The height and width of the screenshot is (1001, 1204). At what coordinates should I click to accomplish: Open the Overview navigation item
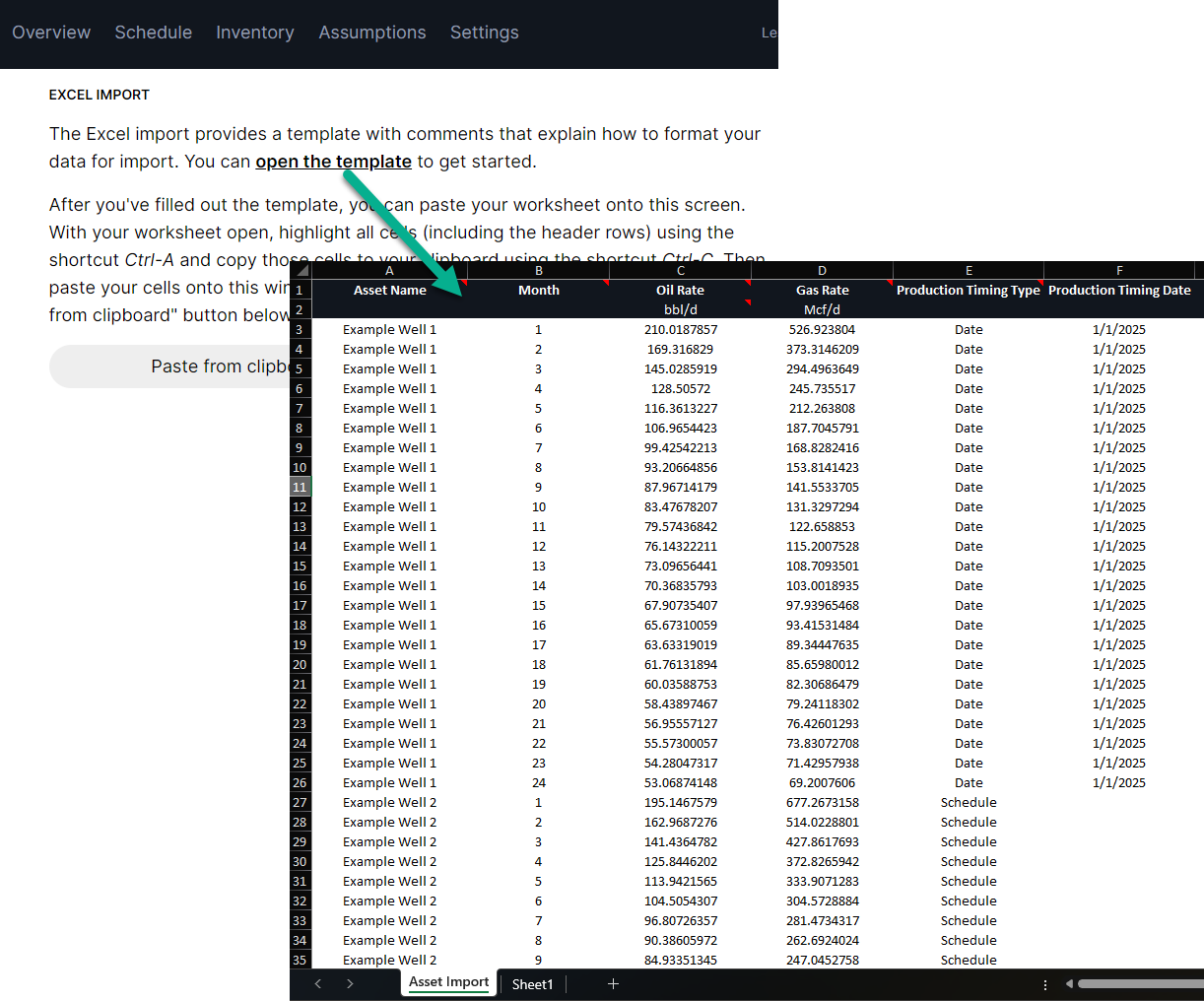(x=51, y=33)
